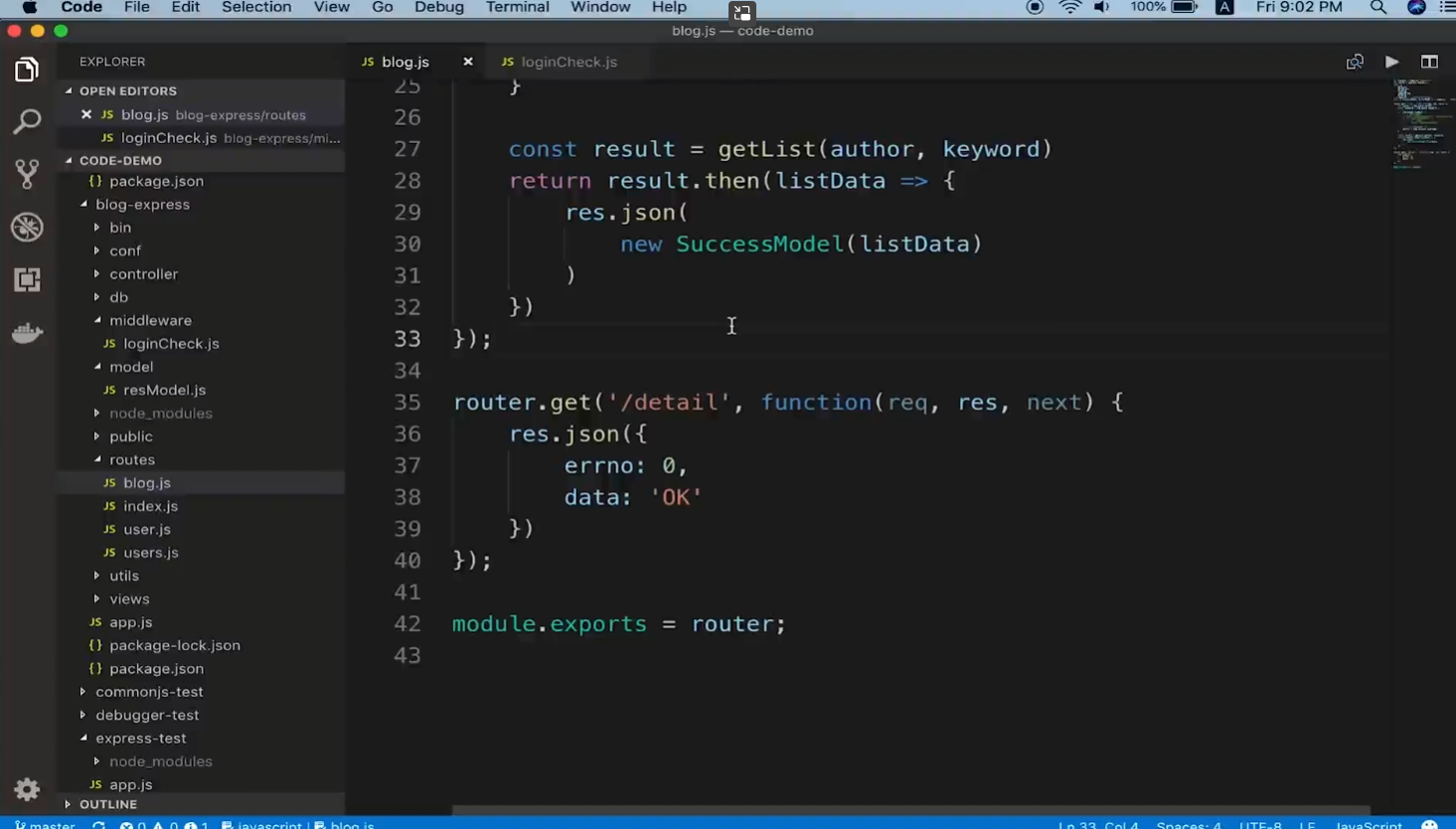Split the editor with split icon

tap(1429, 62)
